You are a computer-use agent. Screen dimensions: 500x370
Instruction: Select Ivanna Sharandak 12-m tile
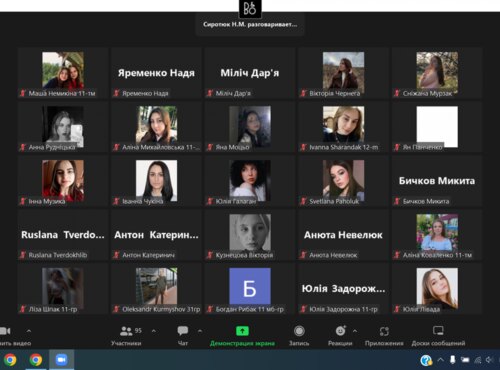point(343,127)
